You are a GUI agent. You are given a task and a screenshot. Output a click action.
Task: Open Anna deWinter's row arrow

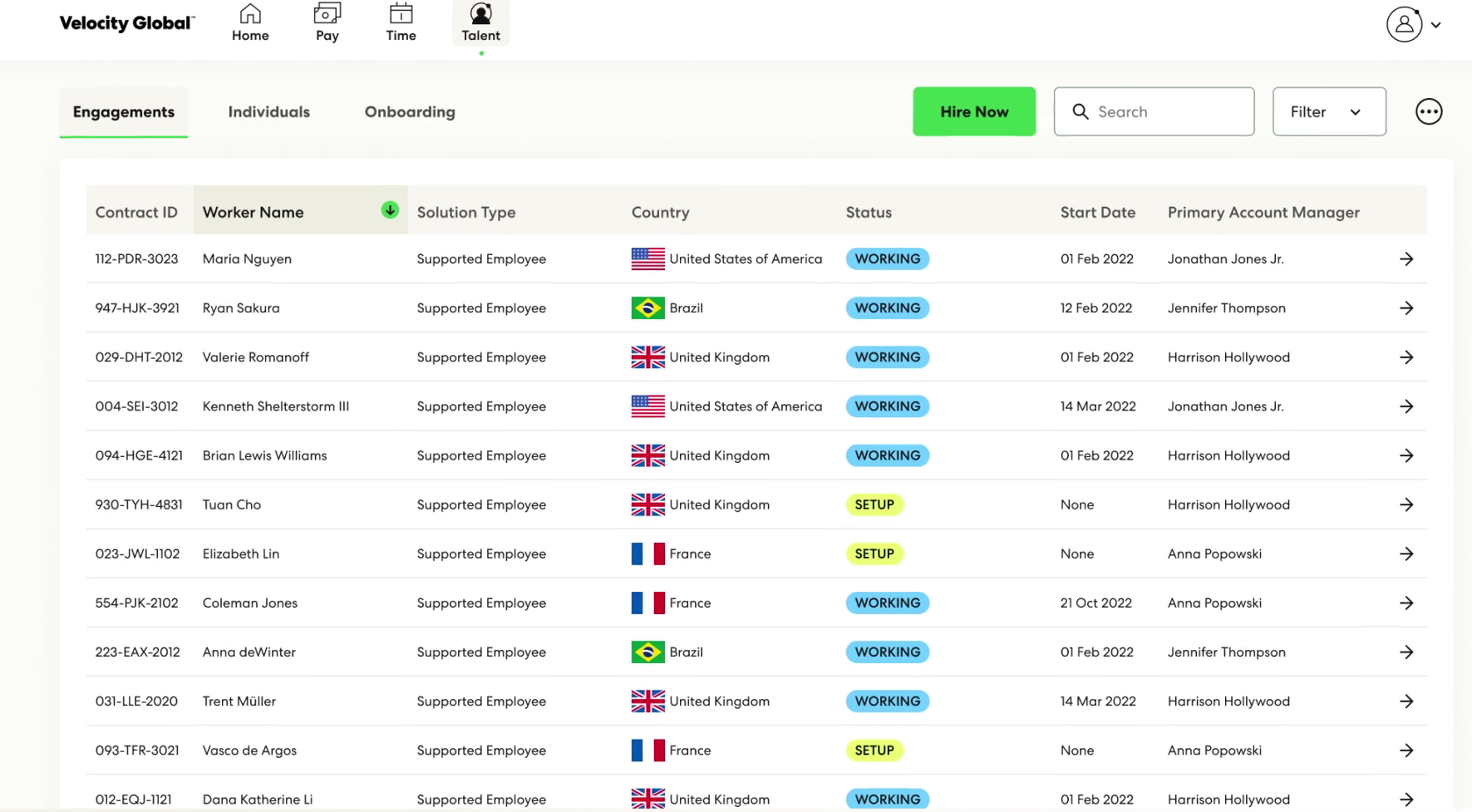click(1406, 652)
